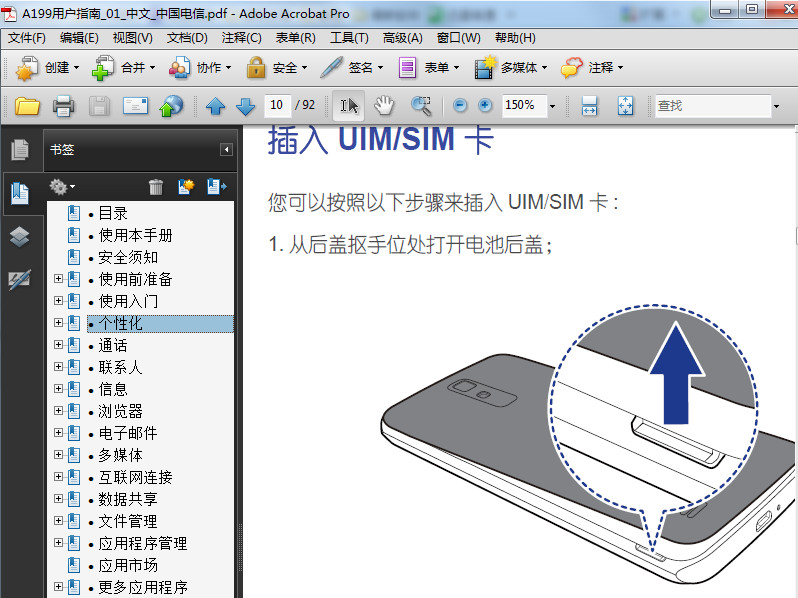Click the 查找 search field
This screenshot has width=798, height=598.
[712, 106]
